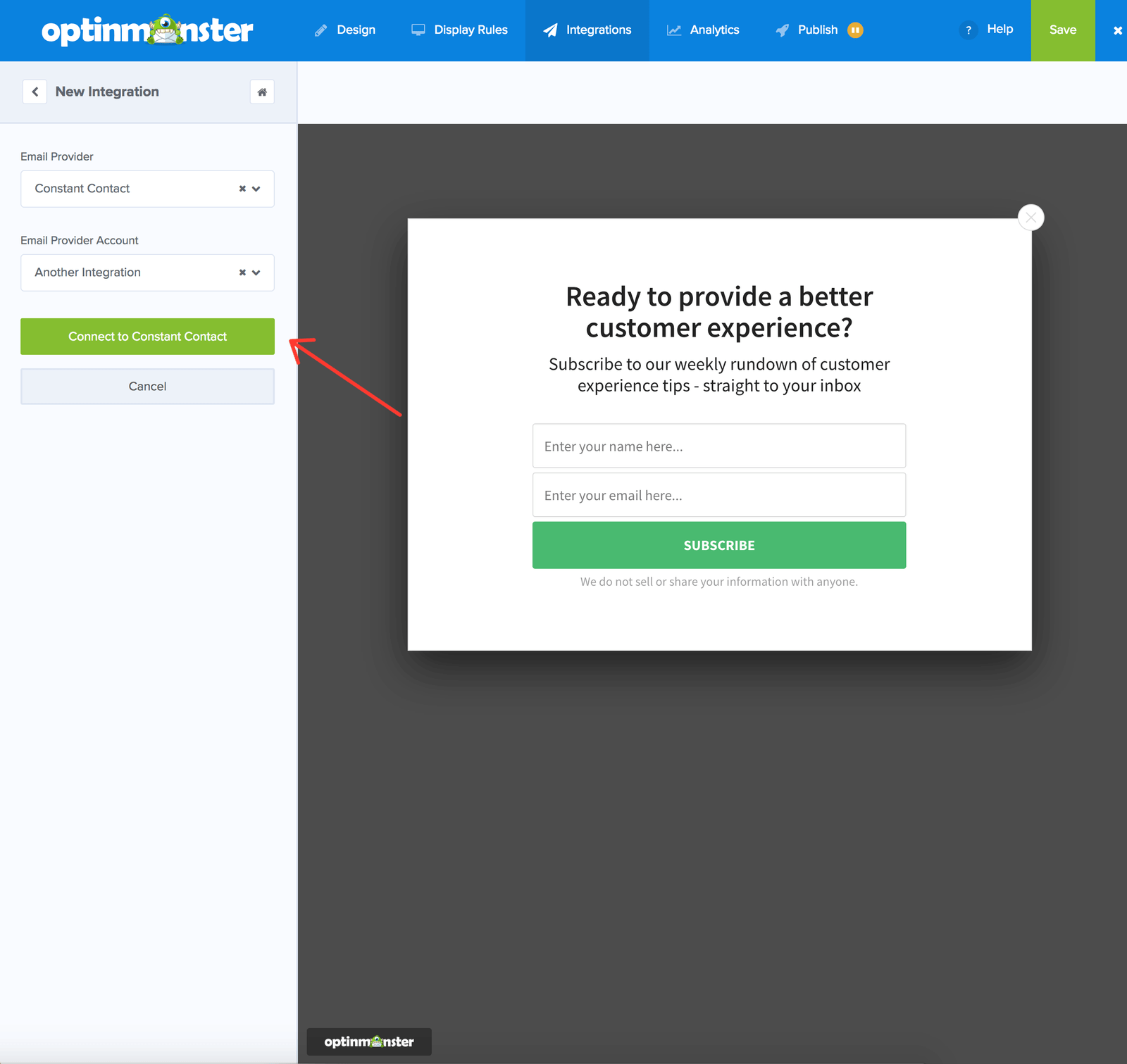The height and width of the screenshot is (1064, 1127).
Task: Click the green SUBSCRIBE button in the popup
Action: (719, 545)
